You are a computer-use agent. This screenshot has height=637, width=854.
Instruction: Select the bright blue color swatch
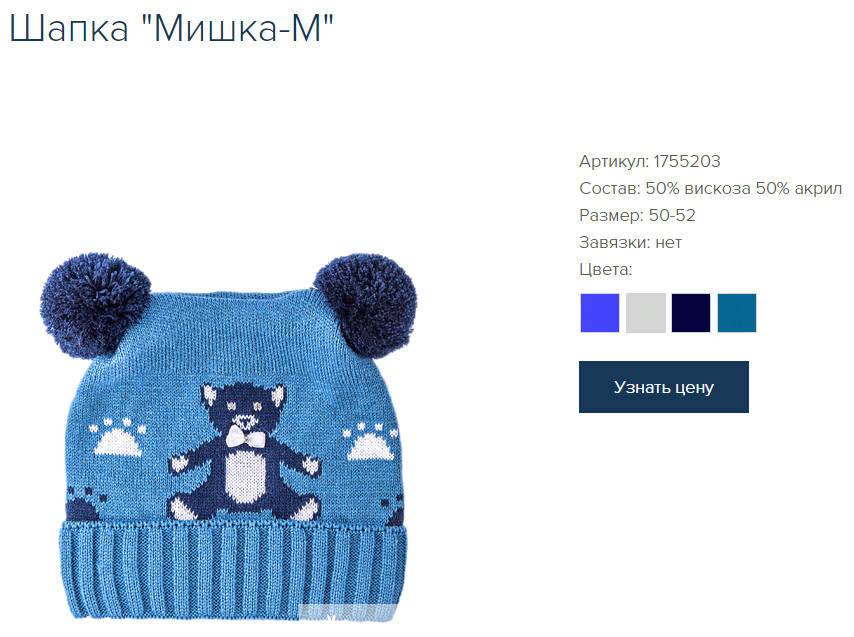[x=600, y=313]
